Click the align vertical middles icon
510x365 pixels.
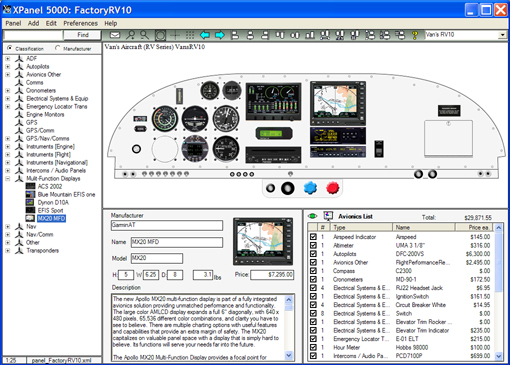coord(295,35)
